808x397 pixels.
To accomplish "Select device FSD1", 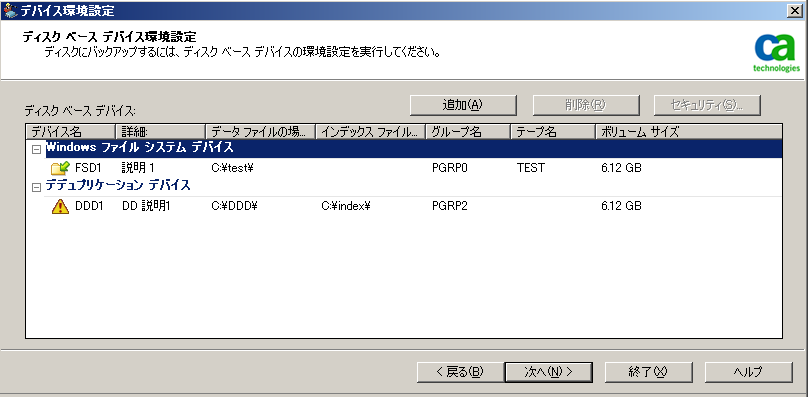I will (x=89, y=168).
